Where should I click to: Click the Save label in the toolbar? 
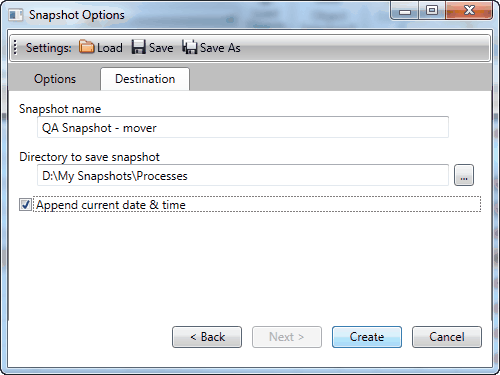pos(161,48)
